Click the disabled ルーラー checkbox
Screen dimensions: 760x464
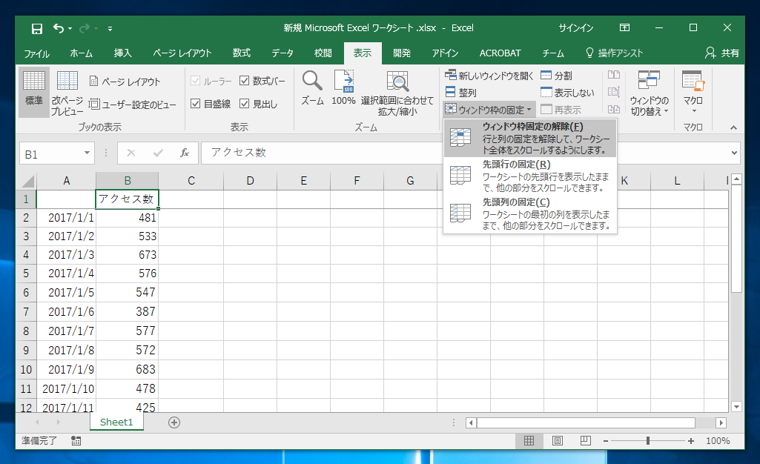point(195,80)
